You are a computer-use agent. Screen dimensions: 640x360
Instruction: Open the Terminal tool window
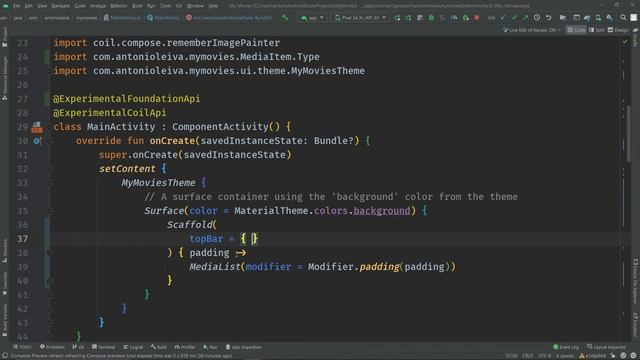tap(103, 347)
